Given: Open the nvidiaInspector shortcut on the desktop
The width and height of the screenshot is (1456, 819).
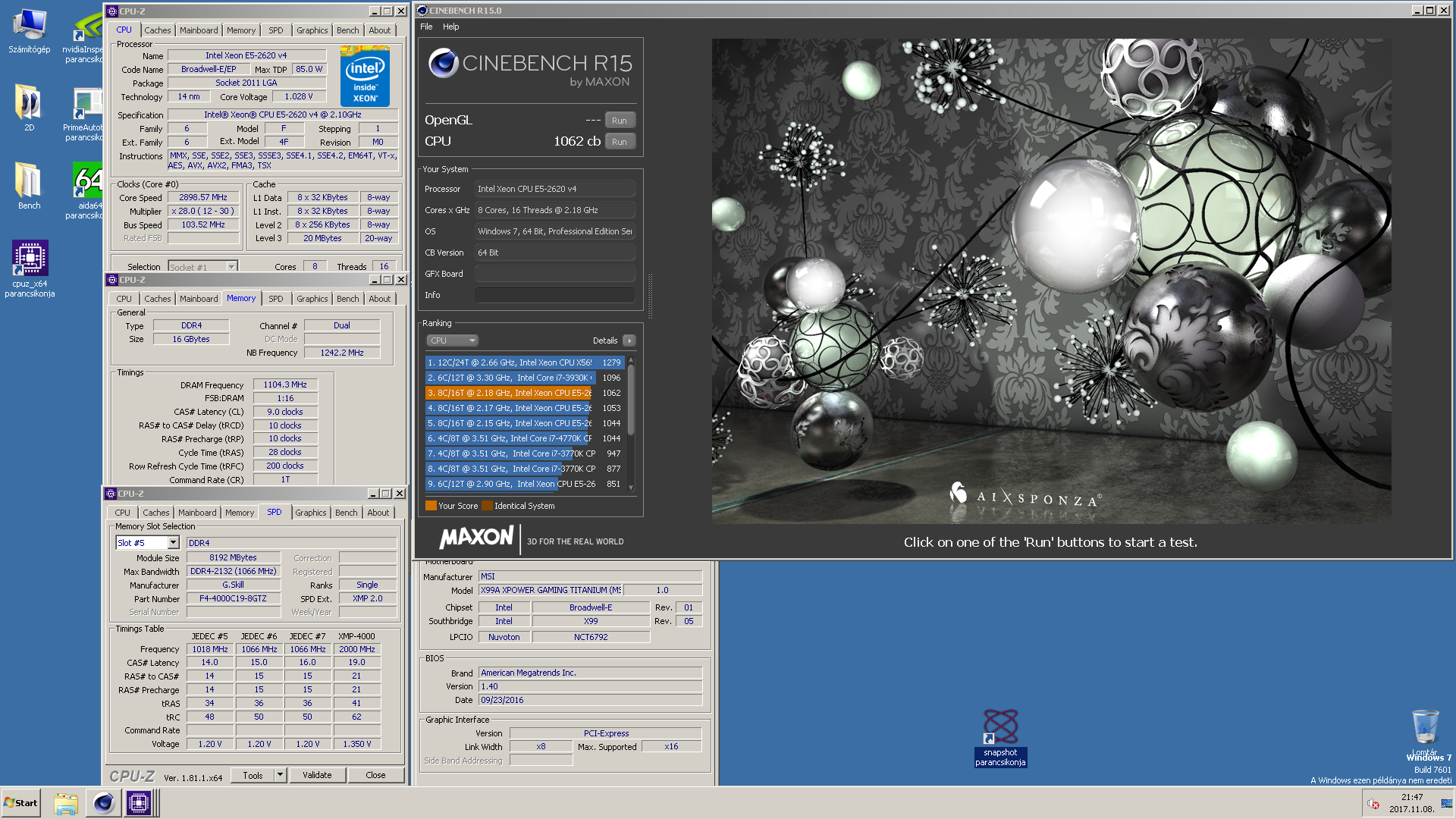Looking at the screenshot, I should coord(86,36).
